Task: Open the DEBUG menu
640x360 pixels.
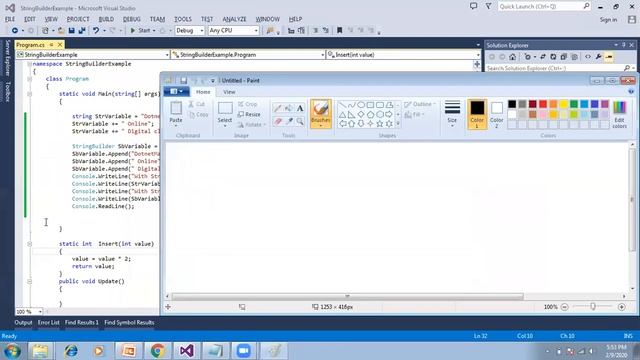Action: tap(131, 19)
